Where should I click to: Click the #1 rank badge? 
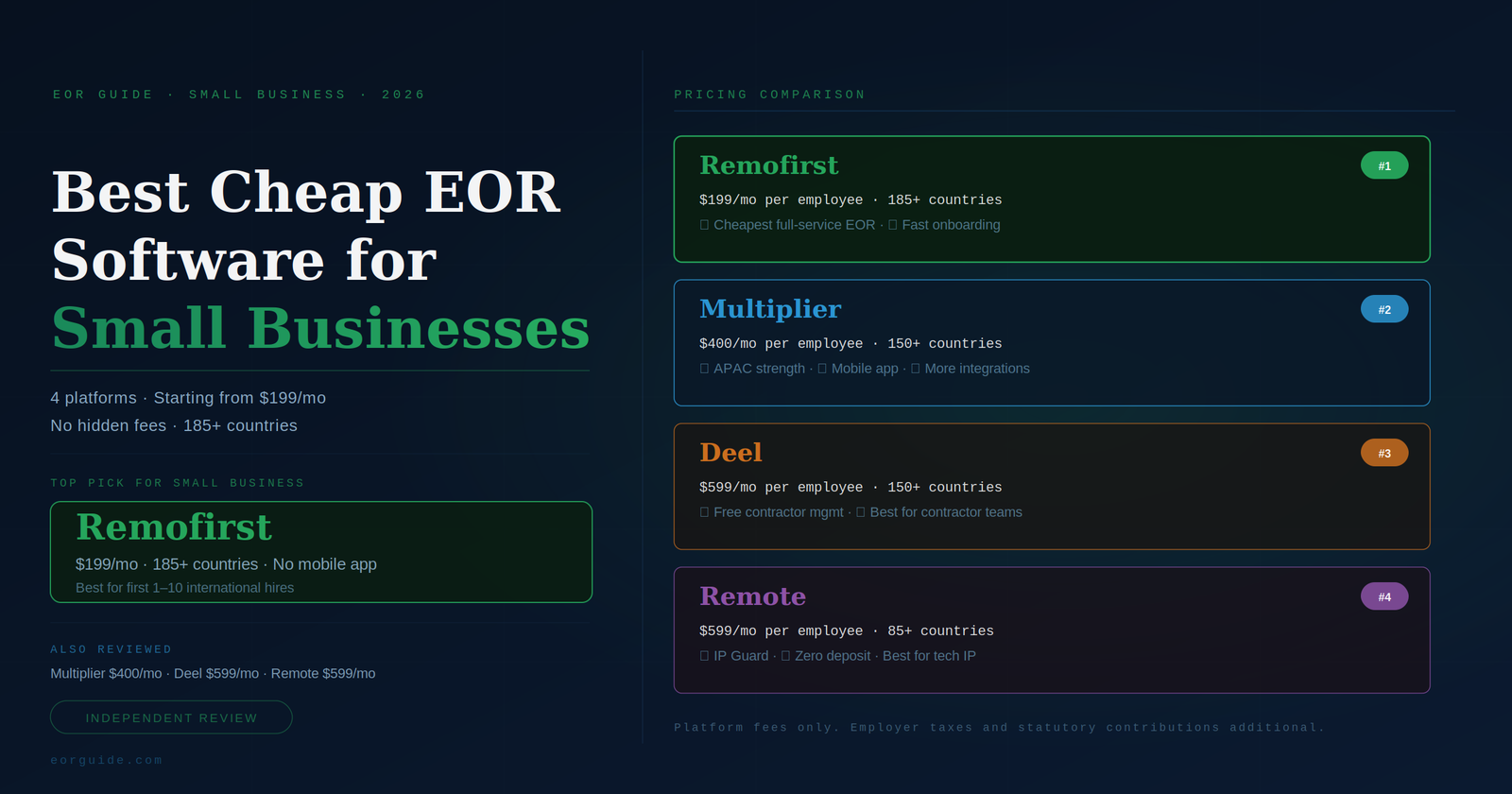tap(1384, 165)
